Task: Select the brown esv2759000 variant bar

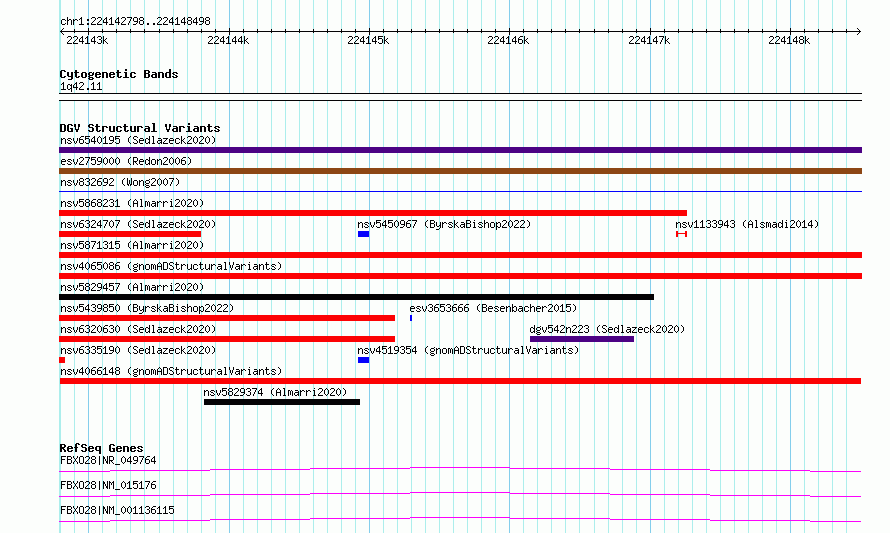Action: [460, 171]
